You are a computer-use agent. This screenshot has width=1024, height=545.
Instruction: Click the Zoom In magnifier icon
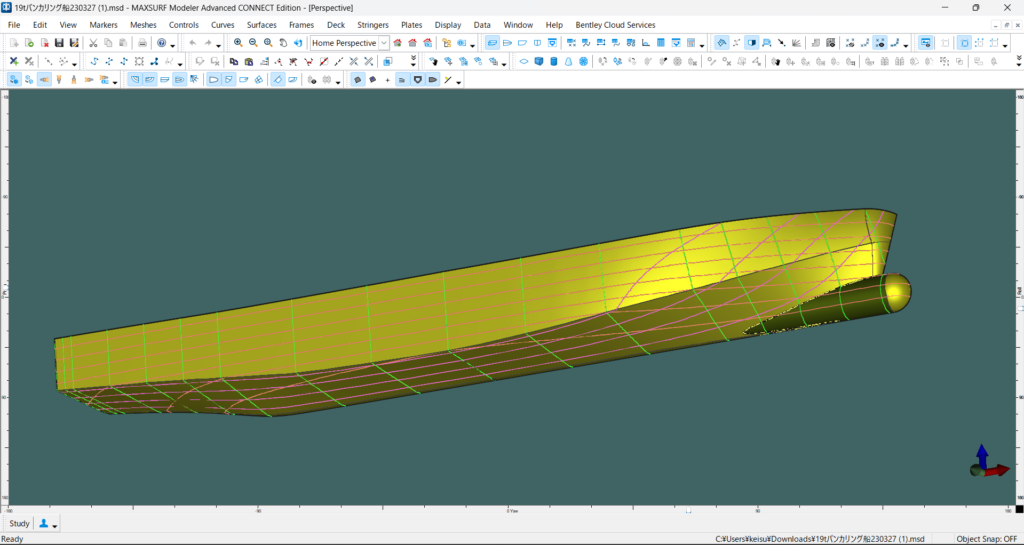click(238, 43)
